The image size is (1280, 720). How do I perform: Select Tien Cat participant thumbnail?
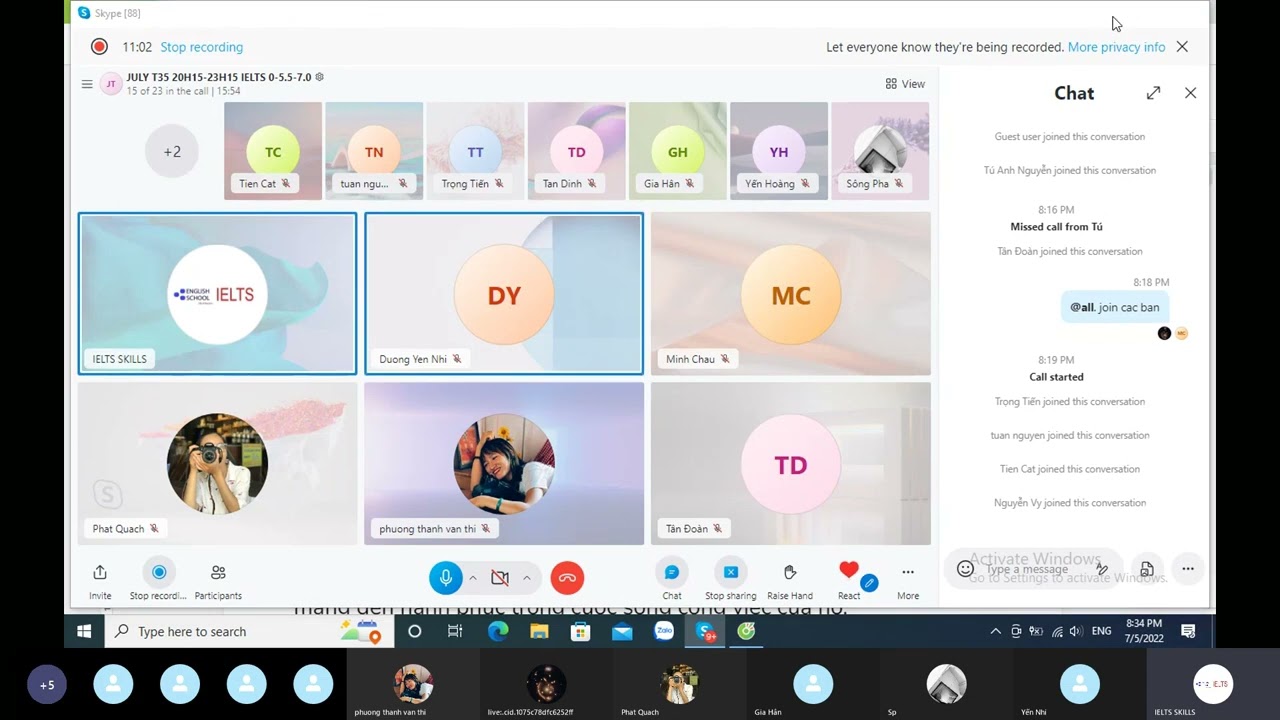[x=273, y=151]
